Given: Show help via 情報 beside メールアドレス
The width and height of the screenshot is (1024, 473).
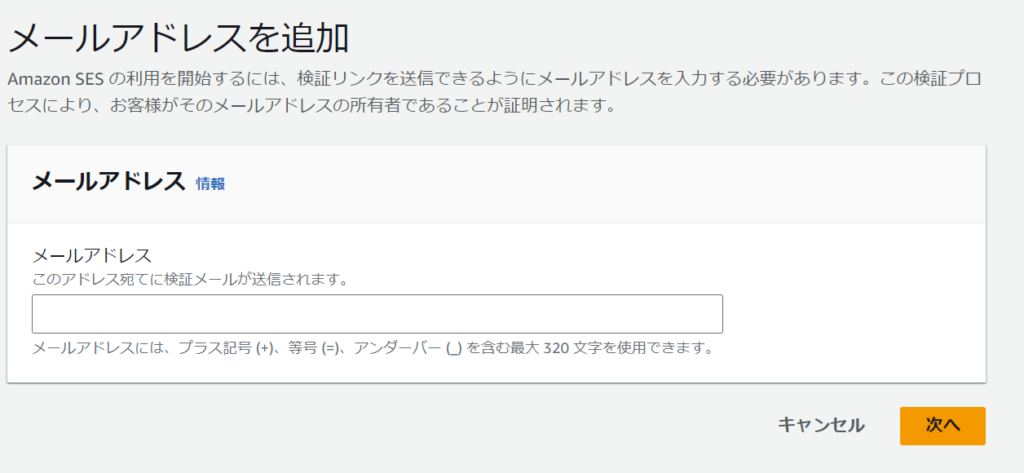Looking at the screenshot, I should coord(210,184).
